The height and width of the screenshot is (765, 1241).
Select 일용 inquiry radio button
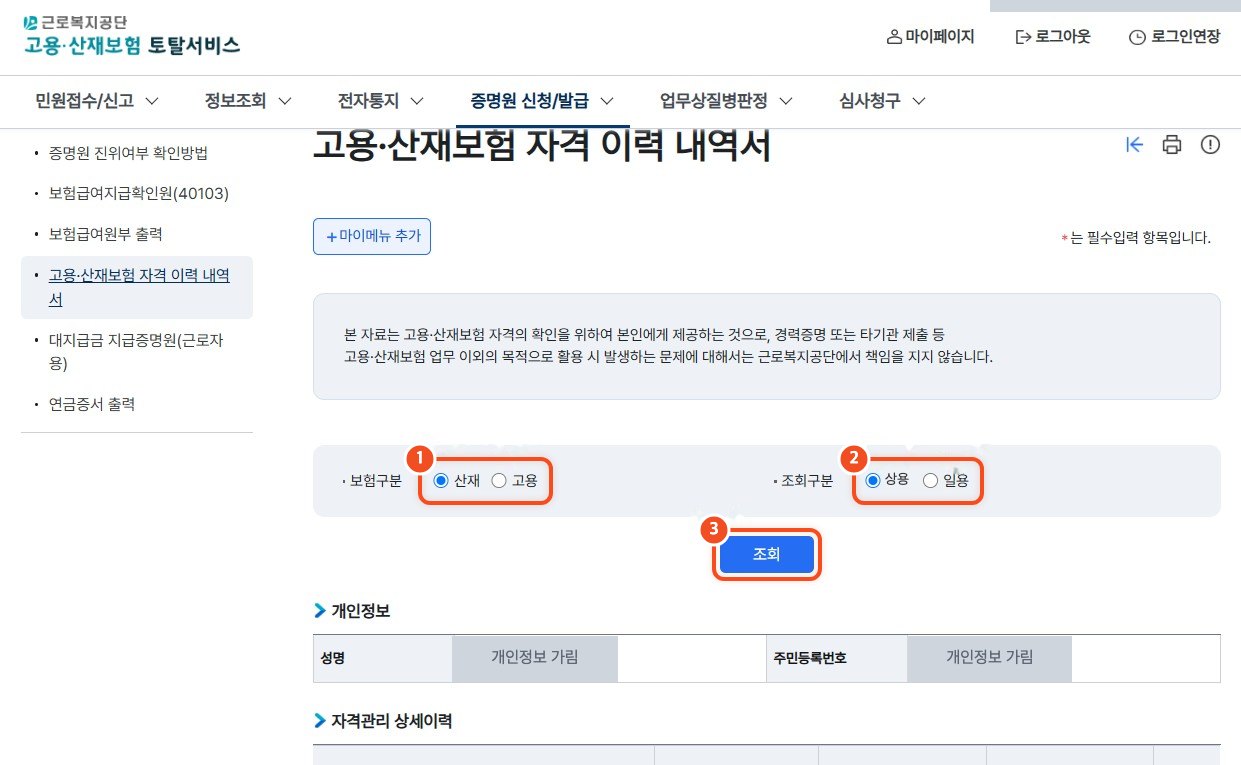930,481
